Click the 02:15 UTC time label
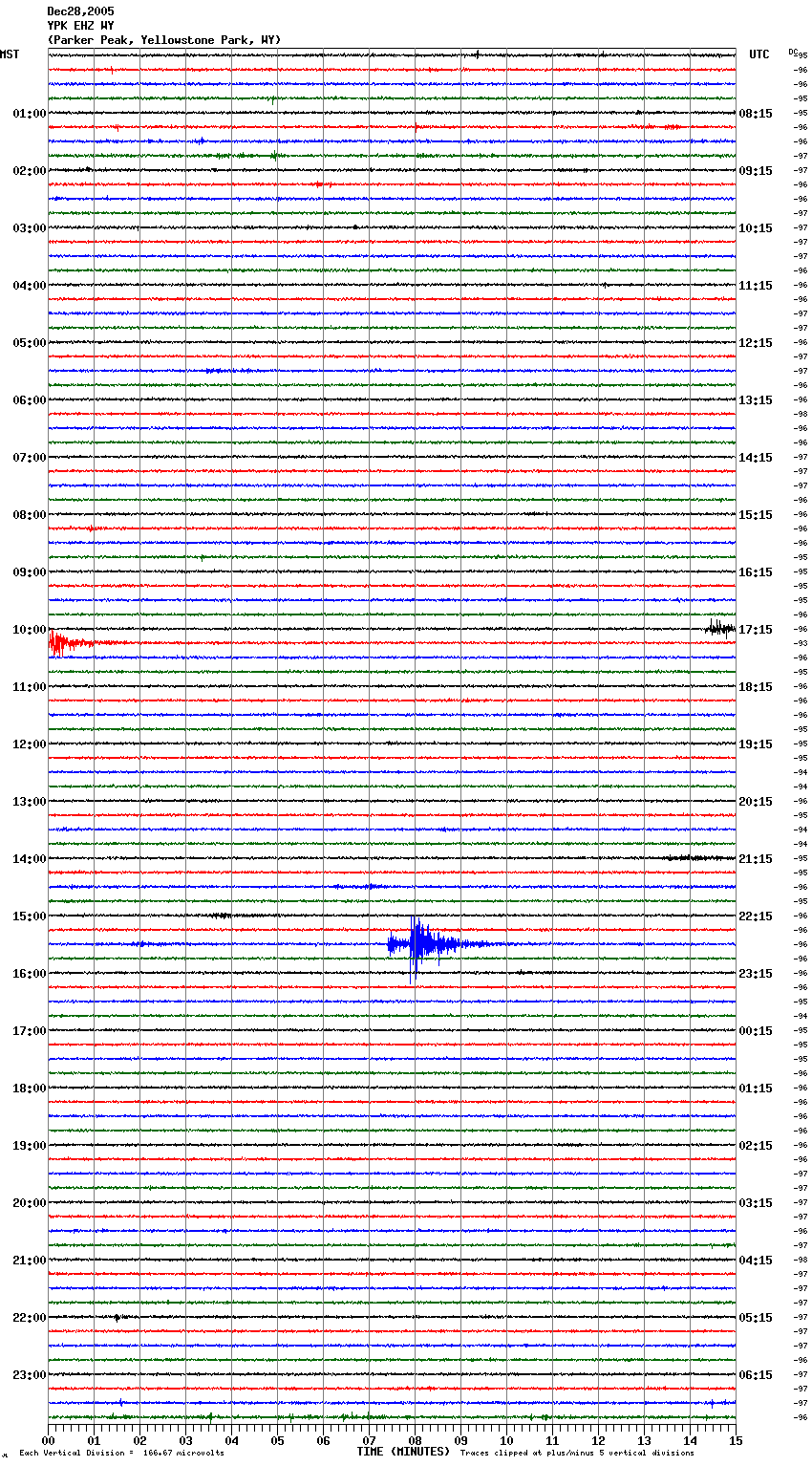The height and width of the screenshot is (1466, 812). (756, 1146)
